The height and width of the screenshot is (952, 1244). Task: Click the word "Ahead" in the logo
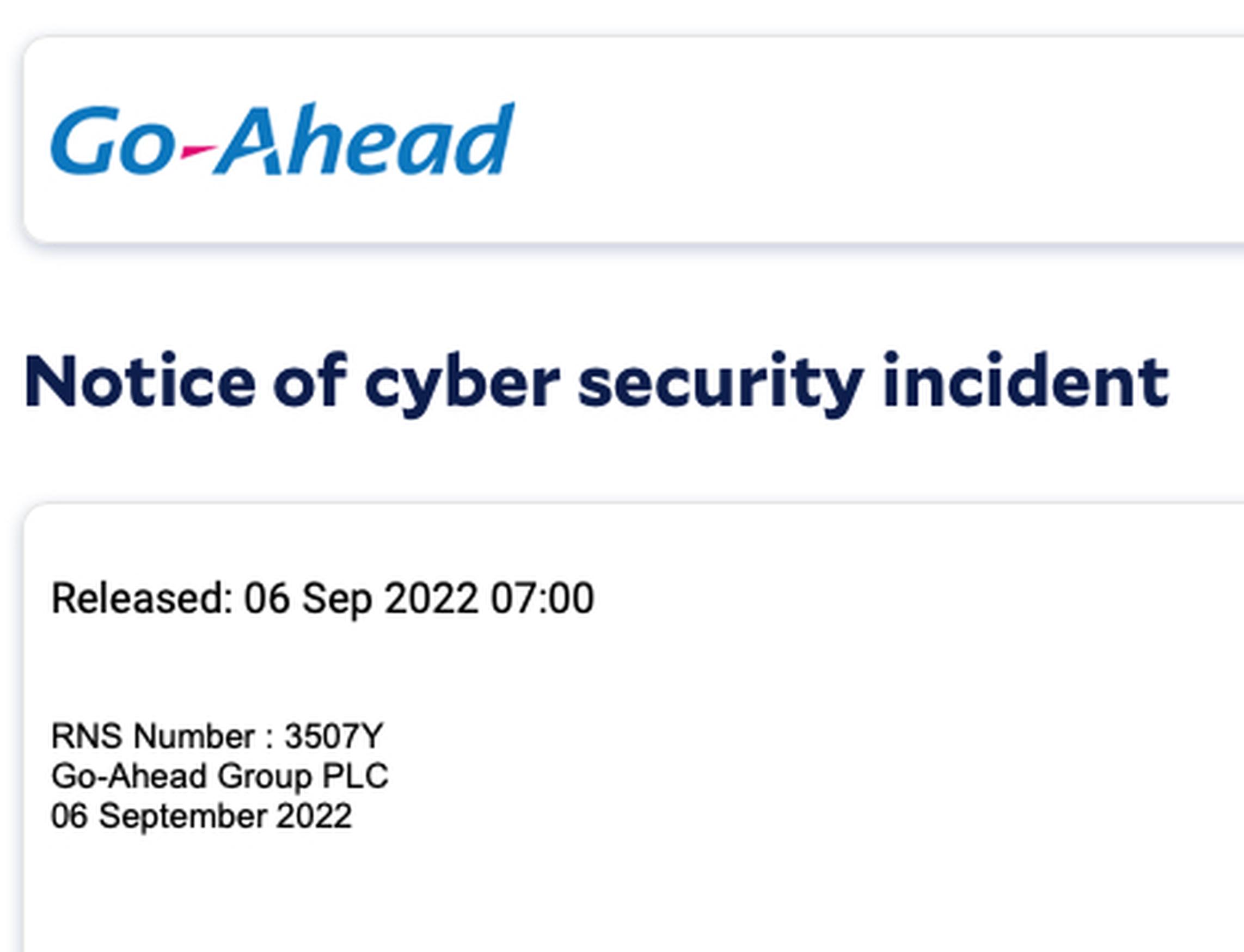(x=363, y=138)
